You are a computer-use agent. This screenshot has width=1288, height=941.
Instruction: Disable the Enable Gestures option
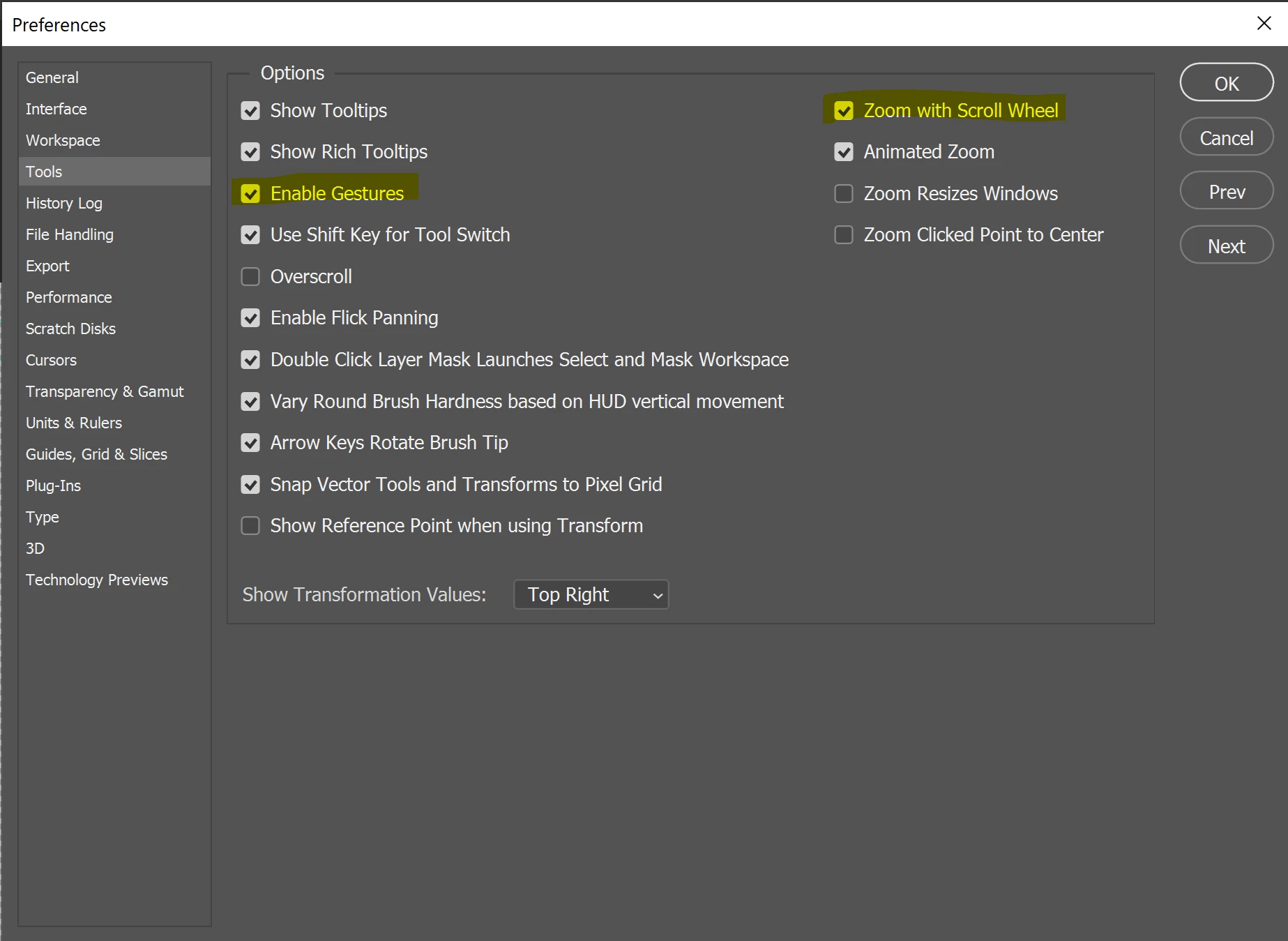click(250, 194)
